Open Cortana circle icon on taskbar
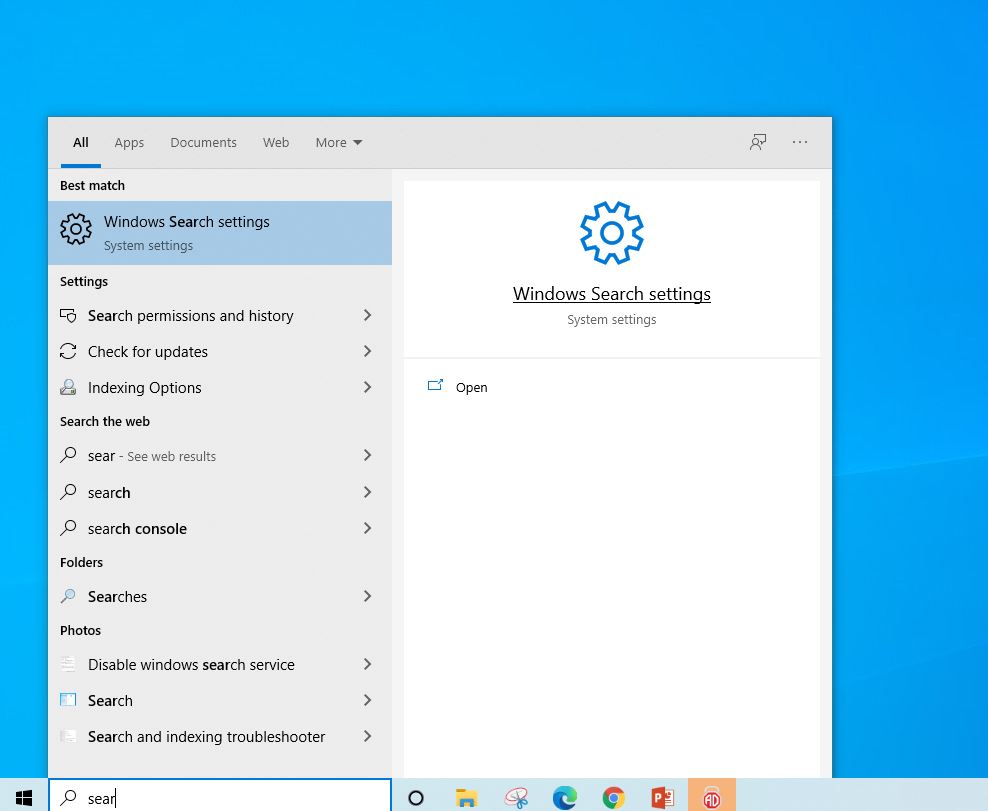 coord(416,798)
